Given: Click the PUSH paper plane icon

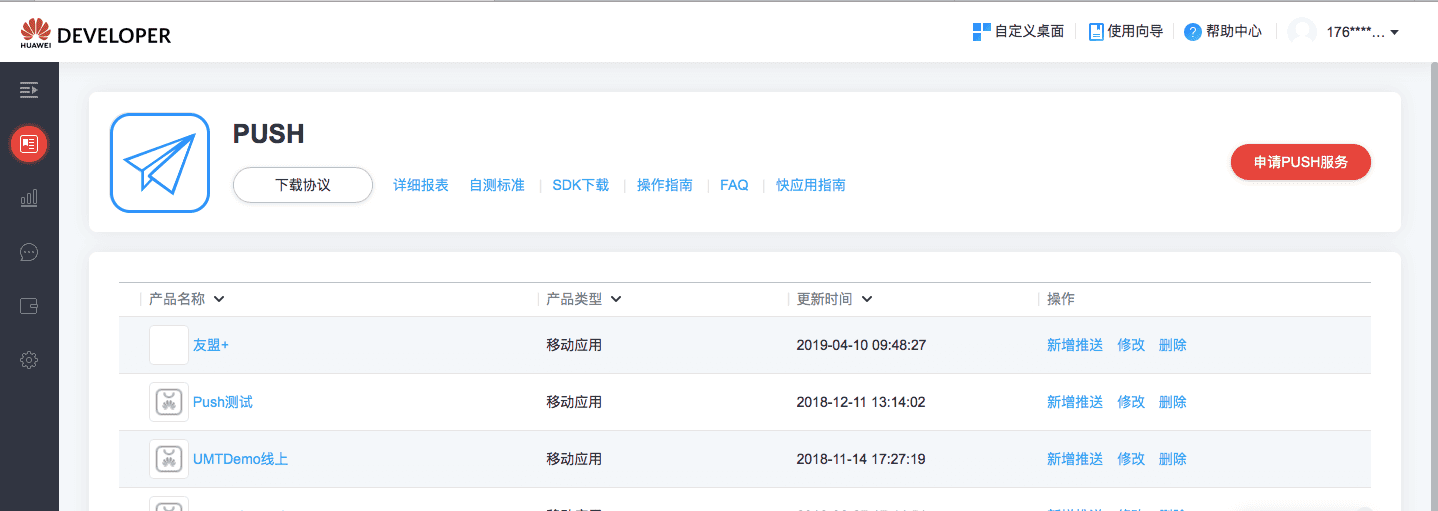Looking at the screenshot, I should click(x=160, y=163).
